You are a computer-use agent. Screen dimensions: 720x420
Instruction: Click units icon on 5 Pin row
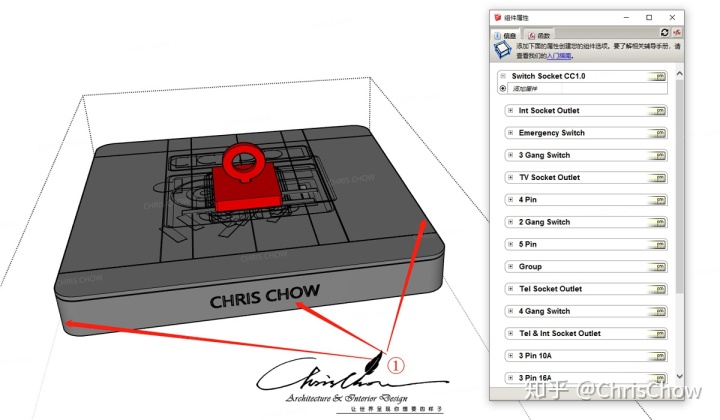point(658,245)
